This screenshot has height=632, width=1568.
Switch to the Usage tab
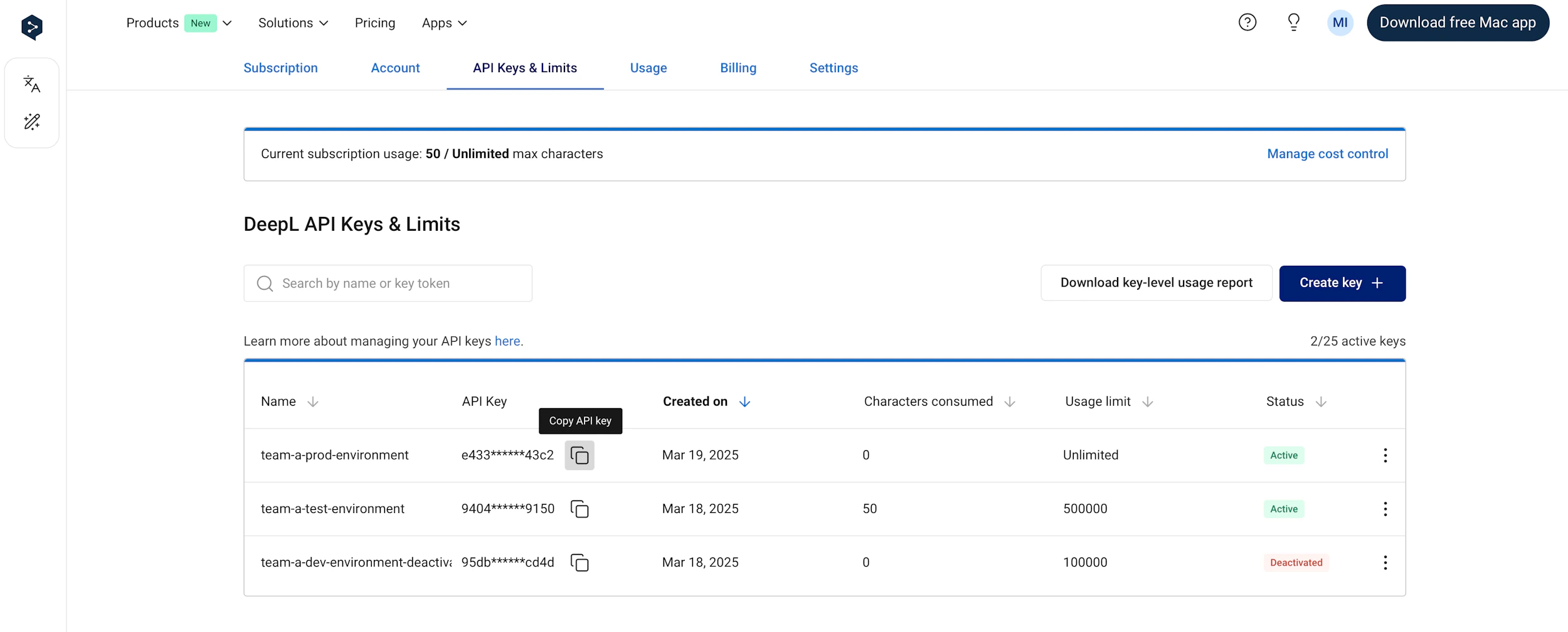click(648, 68)
